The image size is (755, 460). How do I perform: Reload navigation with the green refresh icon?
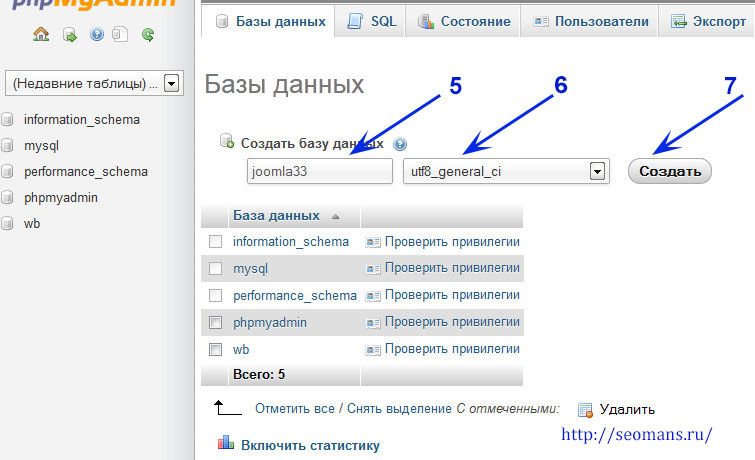pos(148,35)
